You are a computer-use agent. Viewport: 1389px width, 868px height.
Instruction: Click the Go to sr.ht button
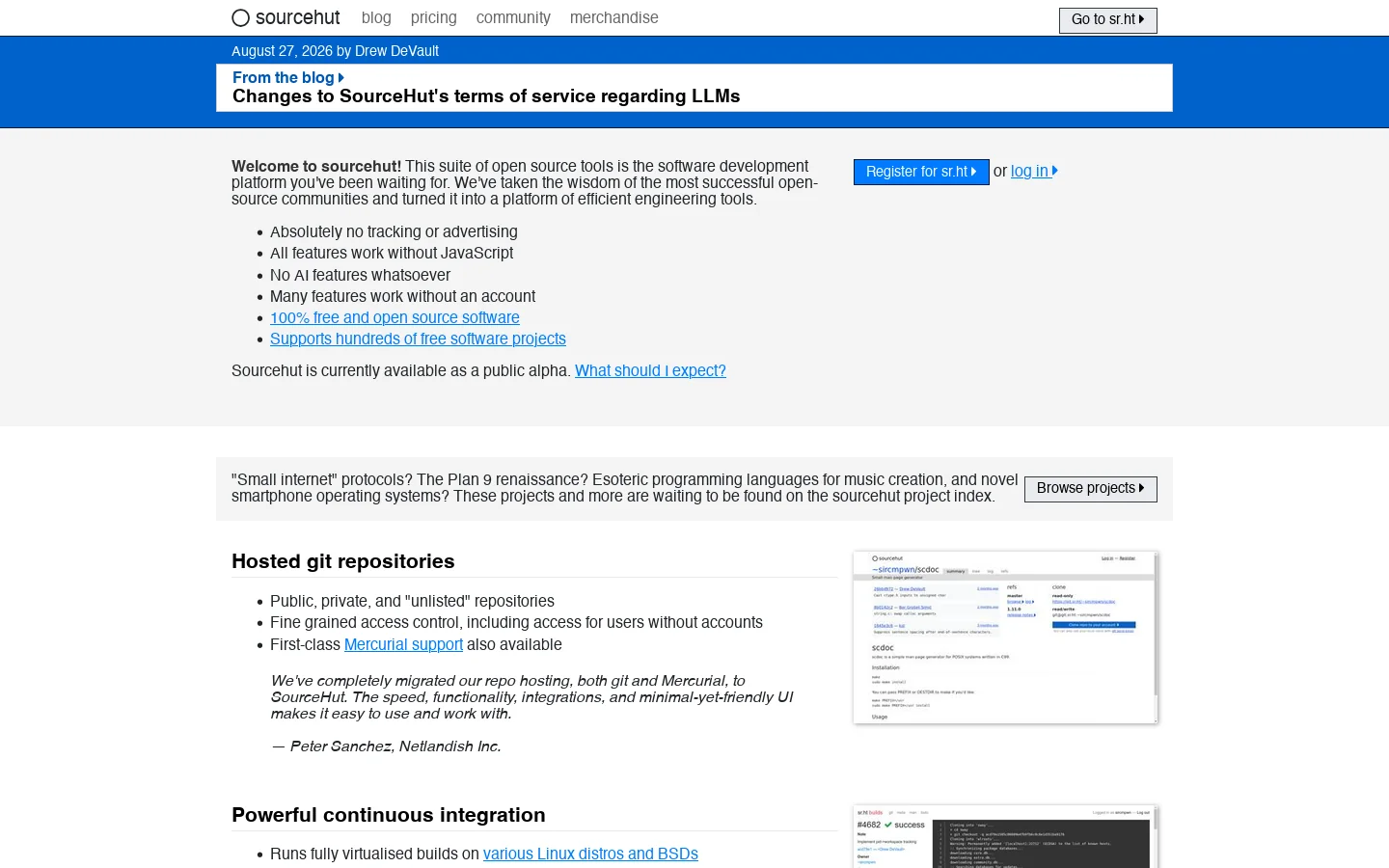1108,19
